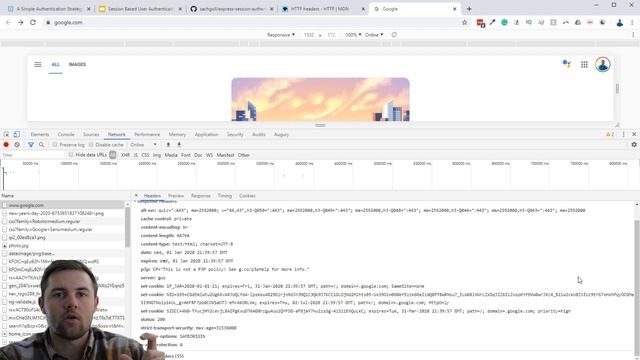
Task: Click the DevTools warnings count icon
Action: tap(610, 134)
